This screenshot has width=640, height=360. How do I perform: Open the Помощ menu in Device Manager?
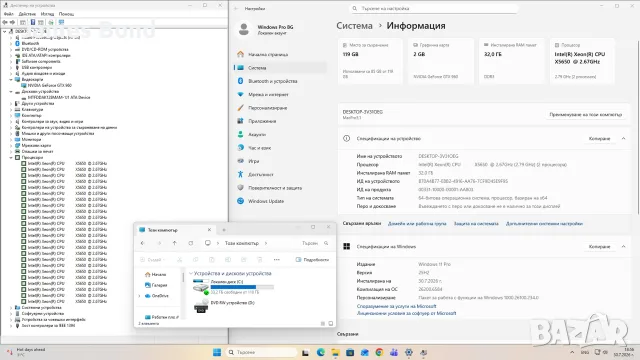66,14
